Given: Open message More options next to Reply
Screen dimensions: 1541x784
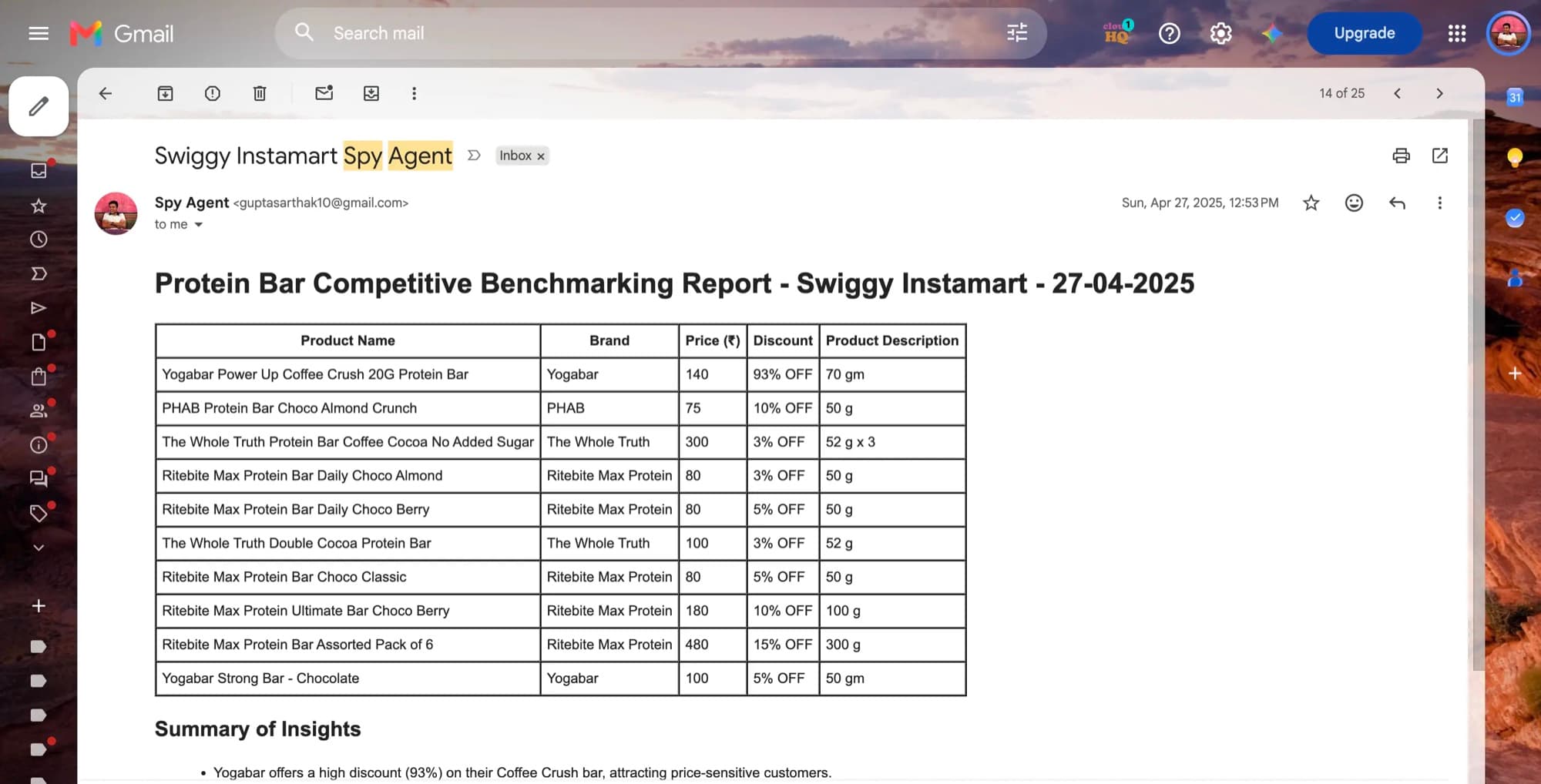Looking at the screenshot, I should (1439, 203).
